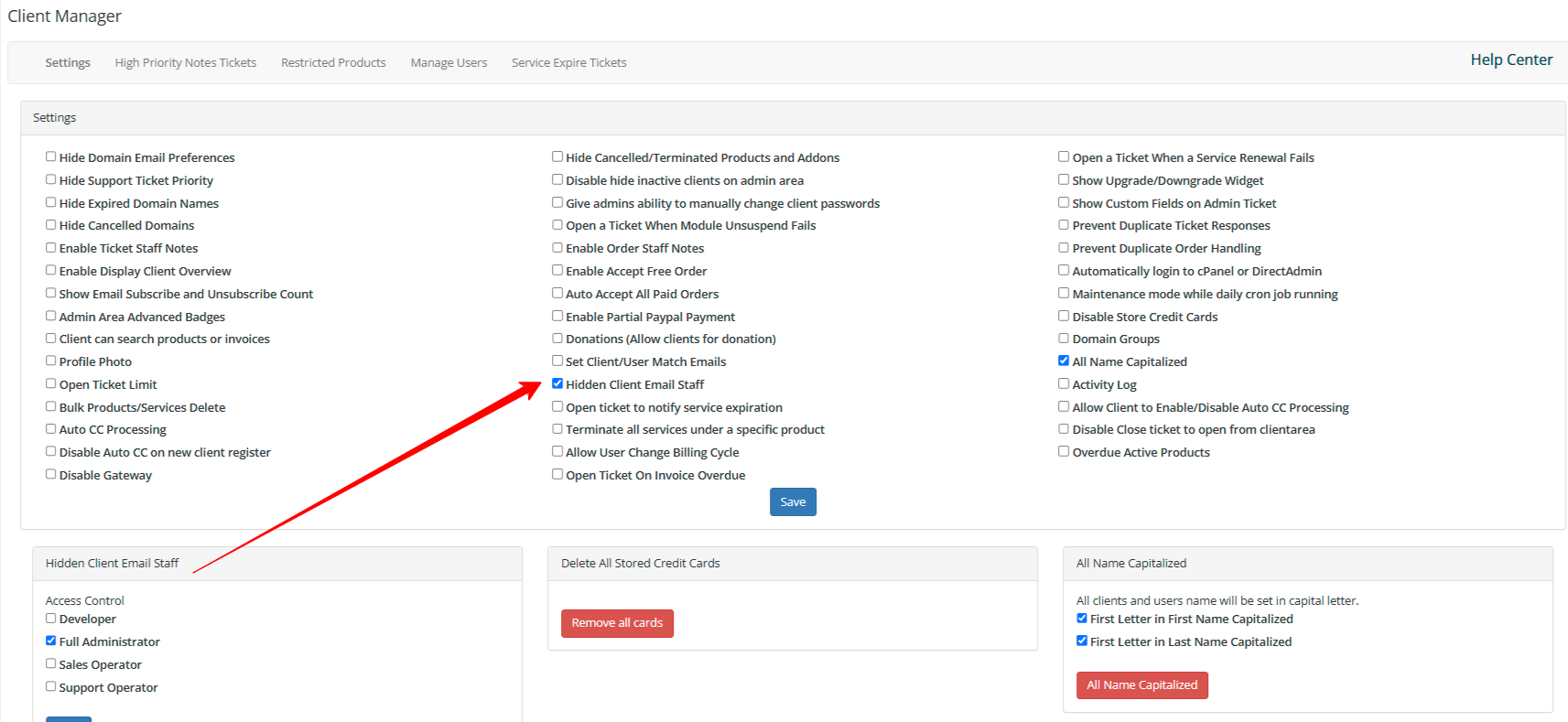1568x722 pixels.
Task: Uncheck Full Administrator access control
Action: (51, 641)
